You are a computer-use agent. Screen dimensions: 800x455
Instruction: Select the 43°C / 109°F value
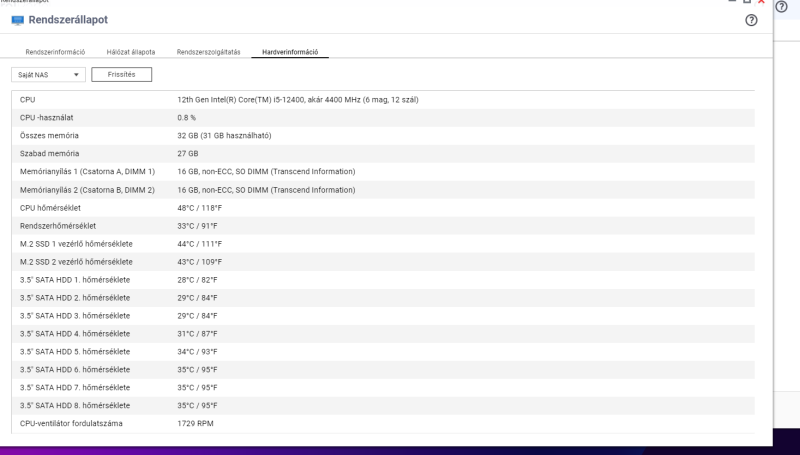click(199, 262)
